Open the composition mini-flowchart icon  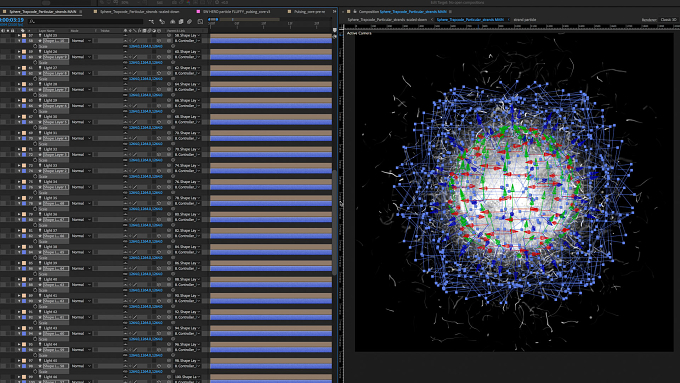coord(151,21)
